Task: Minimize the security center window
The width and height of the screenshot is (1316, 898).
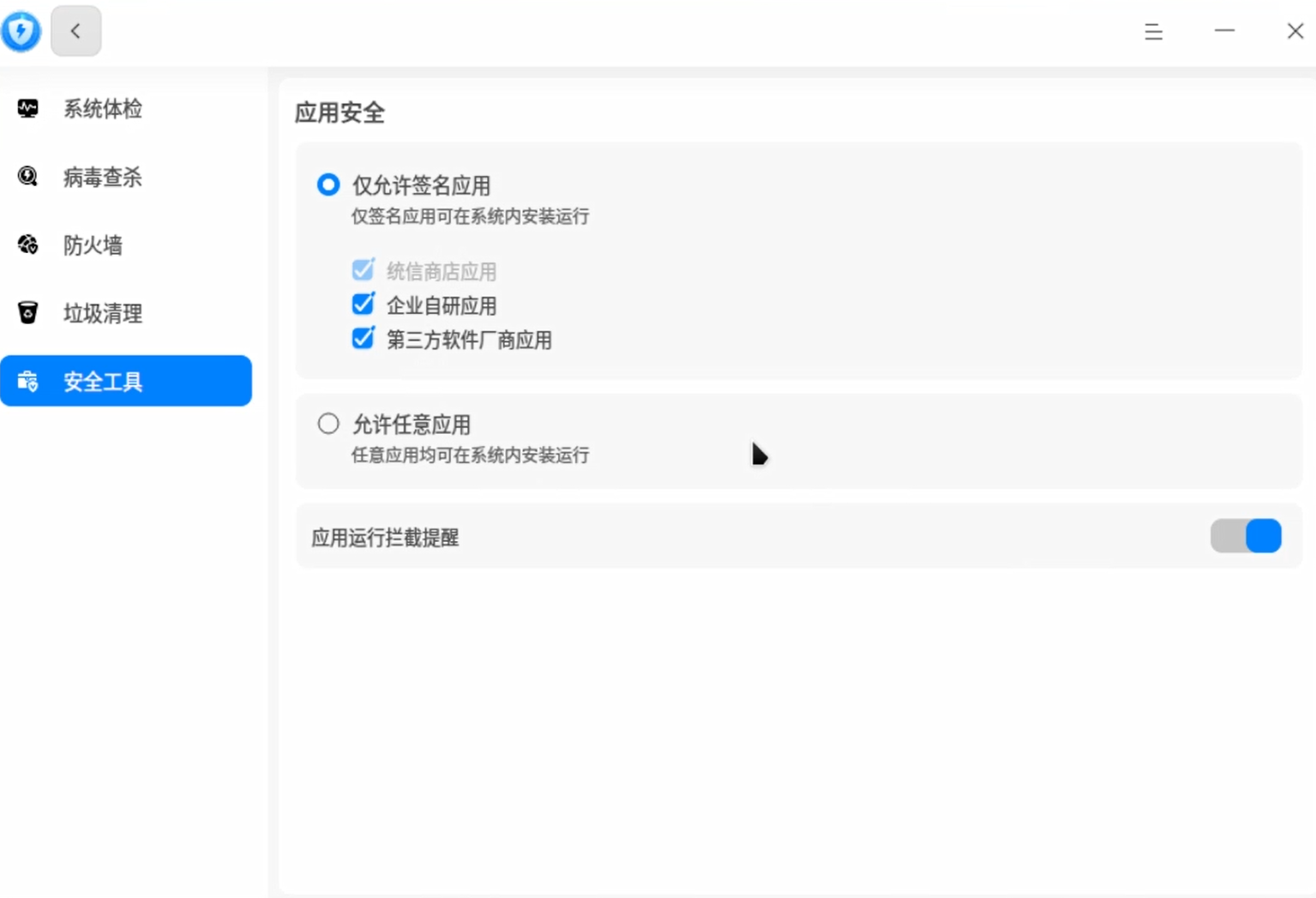Action: [x=1224, y=32]
